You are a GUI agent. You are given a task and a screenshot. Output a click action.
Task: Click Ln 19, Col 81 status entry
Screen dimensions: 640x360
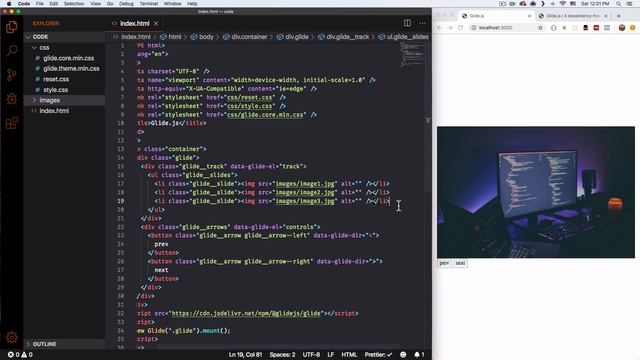pos(245,355)
